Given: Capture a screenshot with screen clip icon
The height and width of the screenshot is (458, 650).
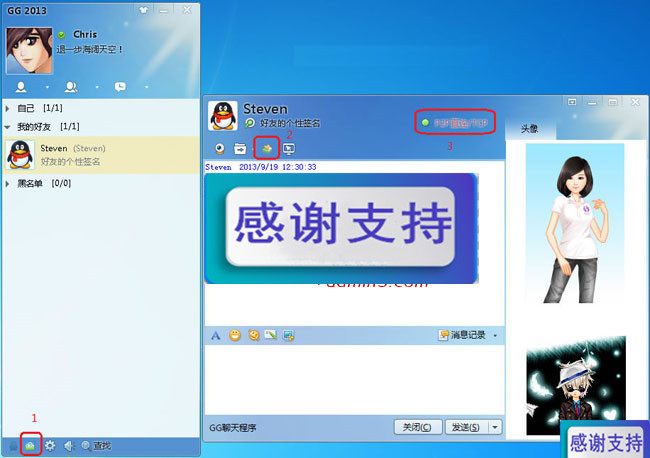Looking at the screenshot, I should pyautogui.click(x=289, y=335).
